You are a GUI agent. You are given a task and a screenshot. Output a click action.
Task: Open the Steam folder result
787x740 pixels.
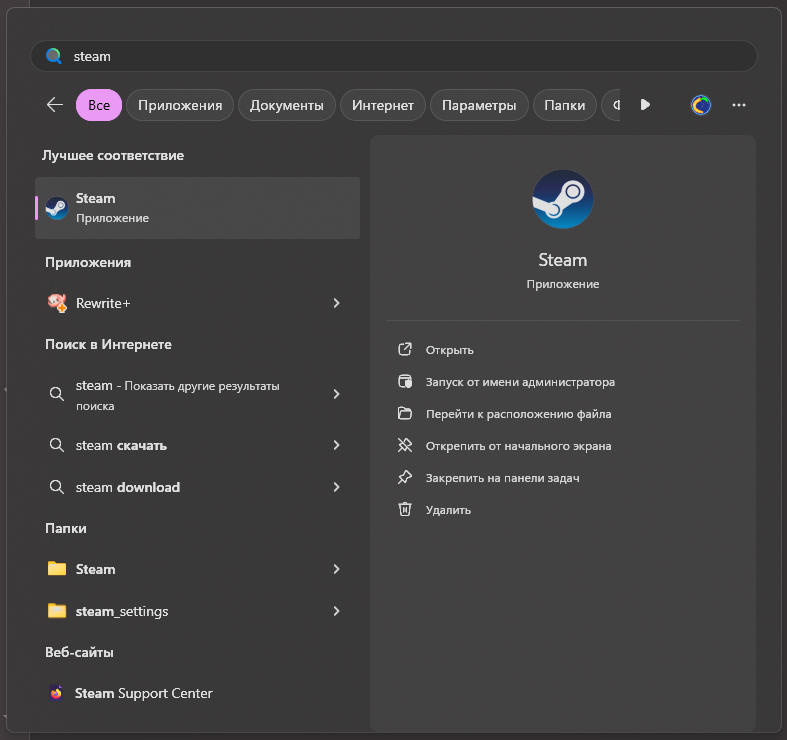197,569
